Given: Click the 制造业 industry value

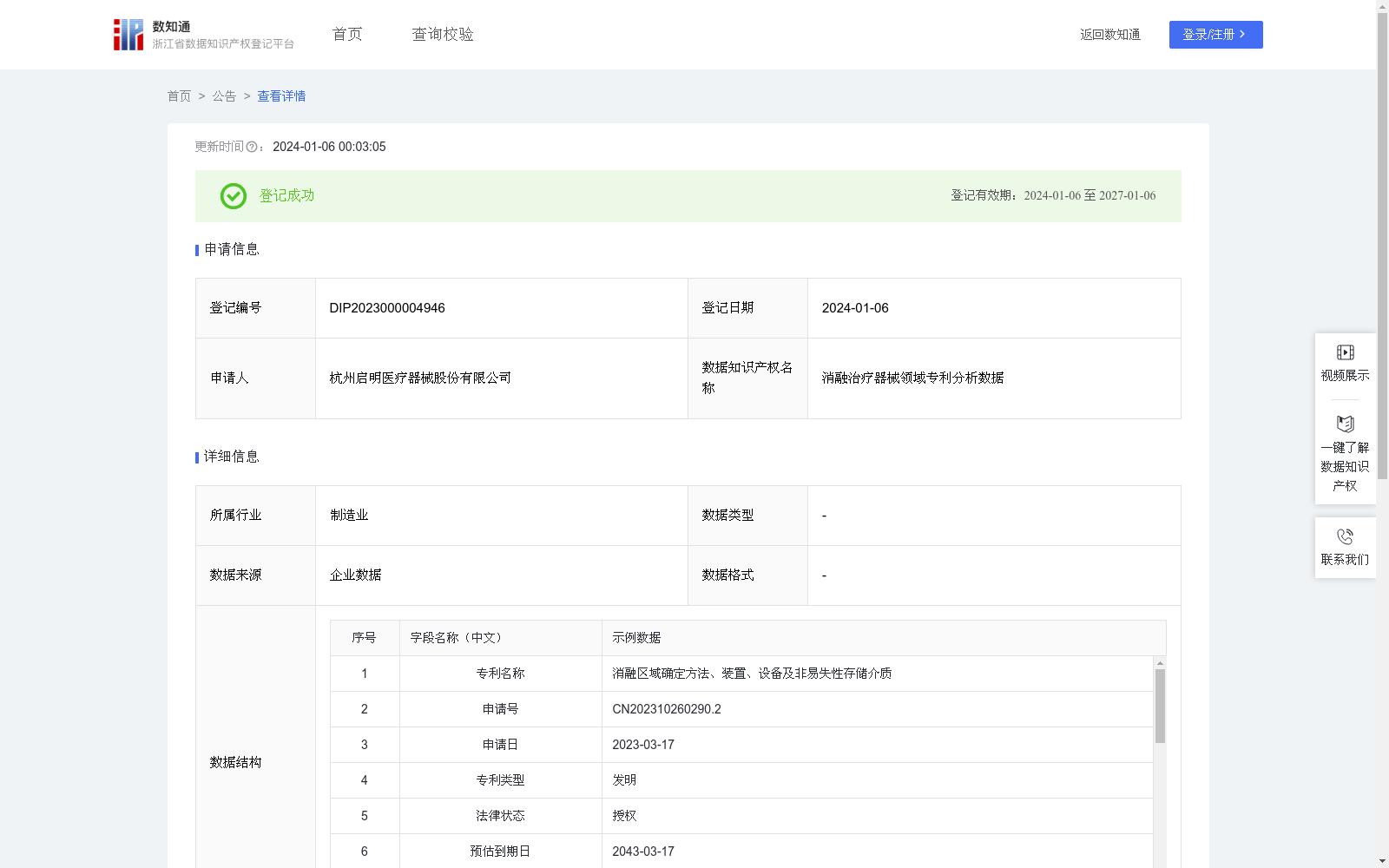Looking at the screenshot, I should tap(349, 516).
